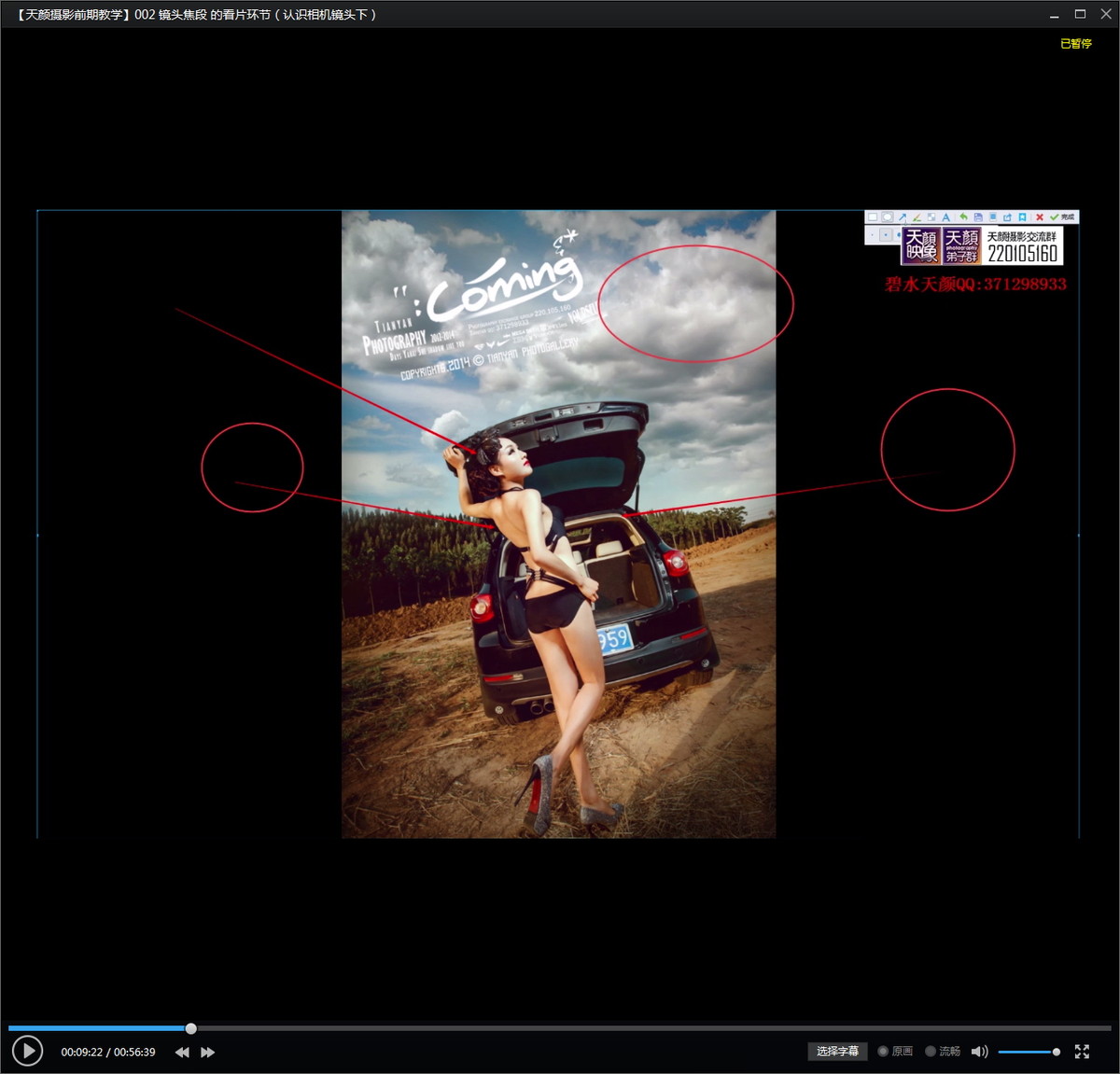Adjust the volume slider handle
Viewport: 1120px width, 1074px height.
pyautogui.click(x=1057, y=1052)
